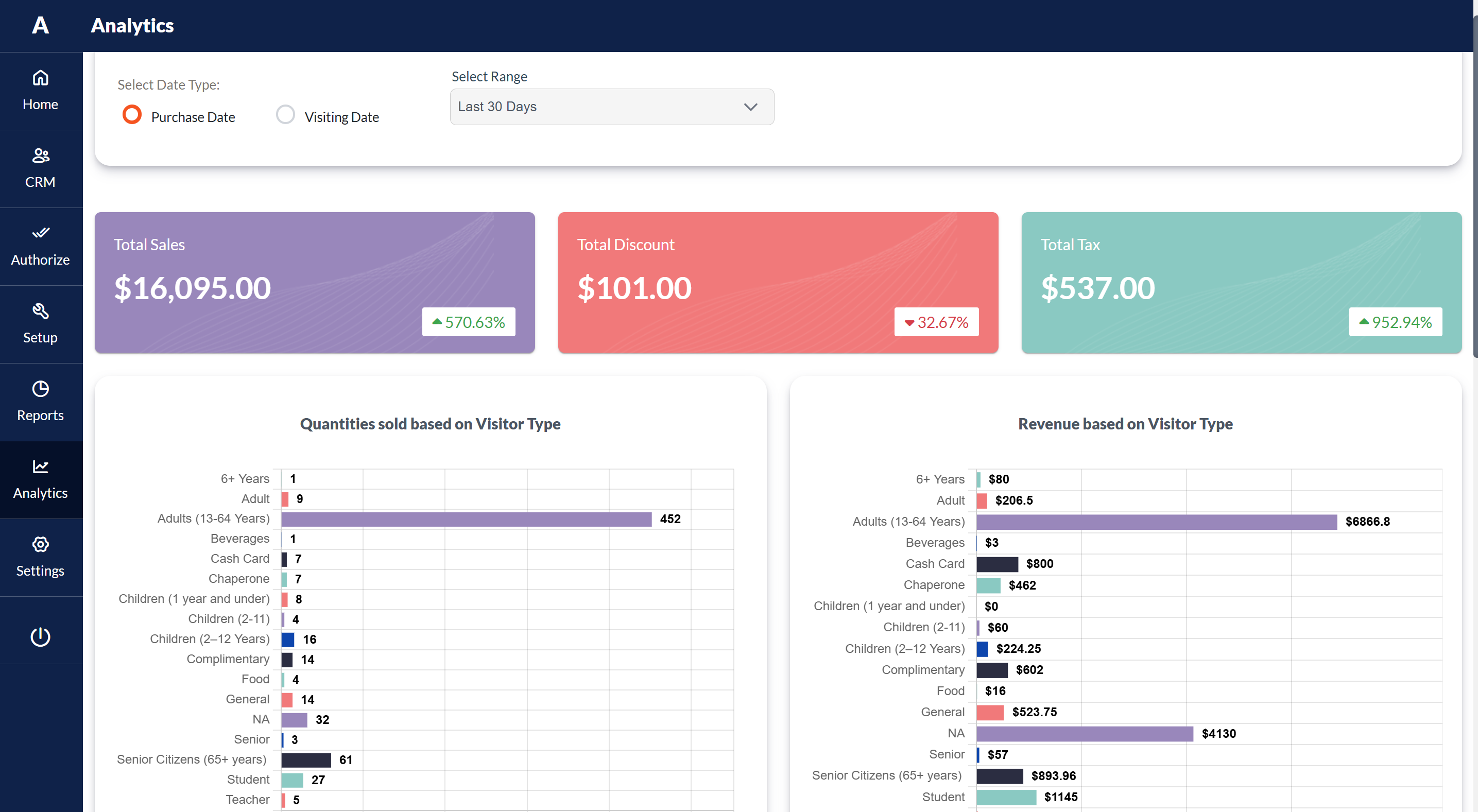Image resolution: width=1478 pixels, height=812 pixels.
Task: Click the Total Discount 32.67% badge
Action: click(936, 322)
